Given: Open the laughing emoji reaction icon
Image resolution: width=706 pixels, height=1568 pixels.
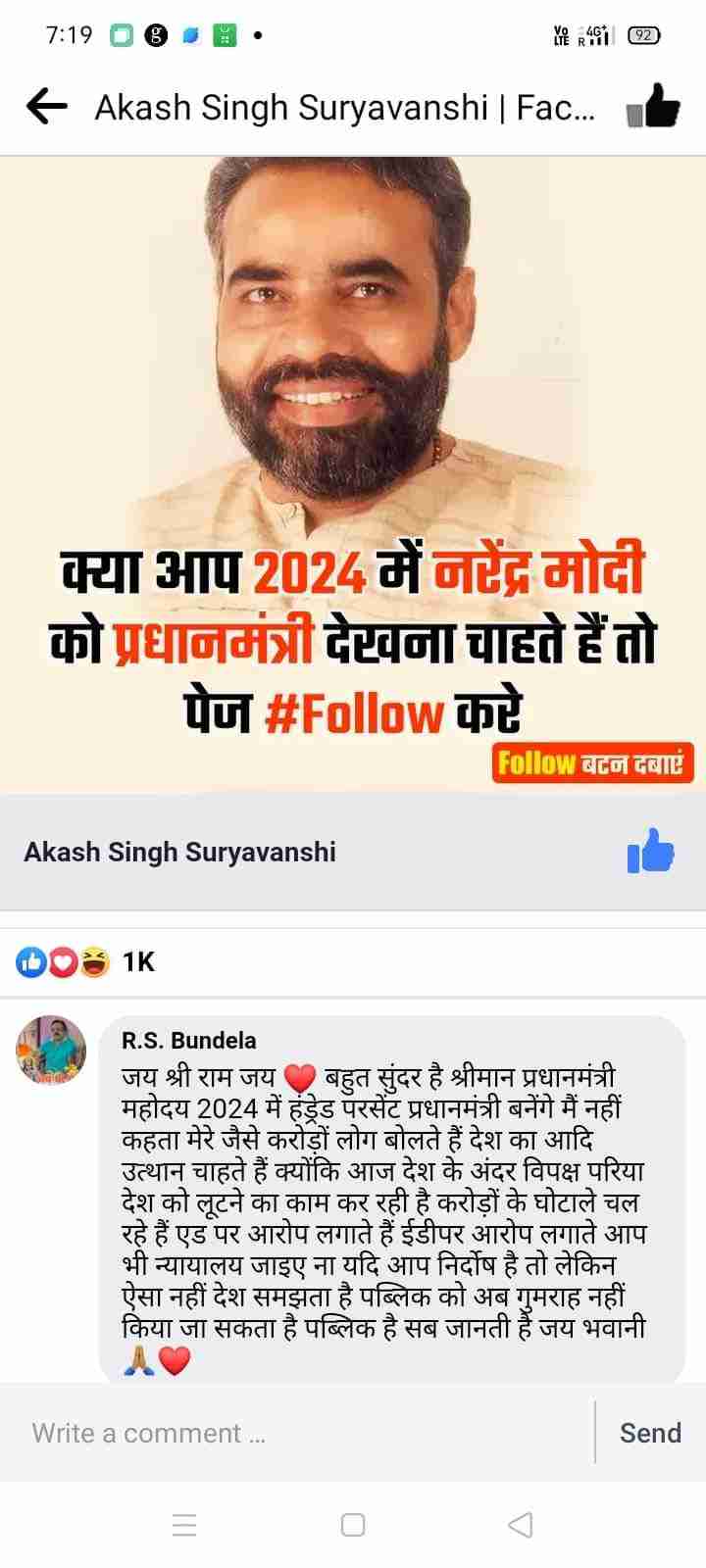Looking at the screenshot, I should tap(94, 963).
